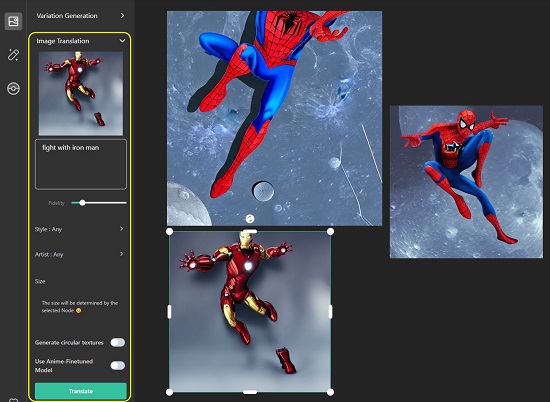Select the Spider-Man moon image on the right

(467, 182)
